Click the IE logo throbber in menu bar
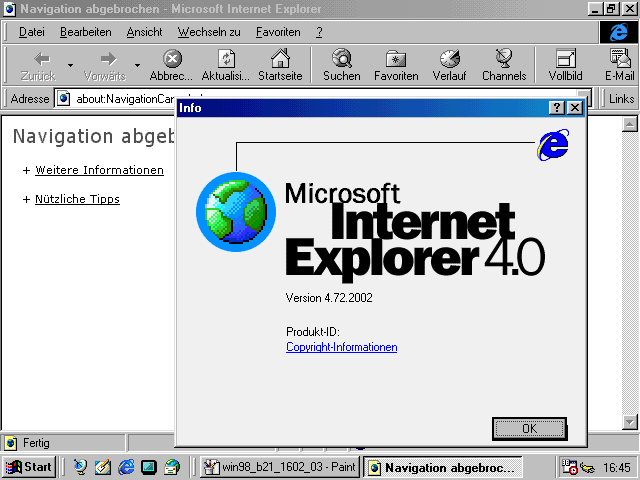 coord(619,32)
